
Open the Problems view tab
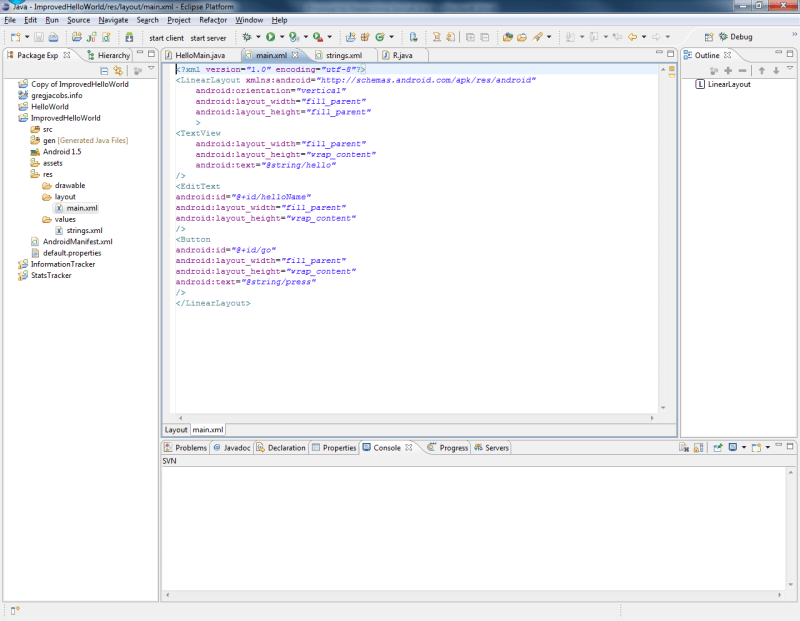tap(185, 448)
